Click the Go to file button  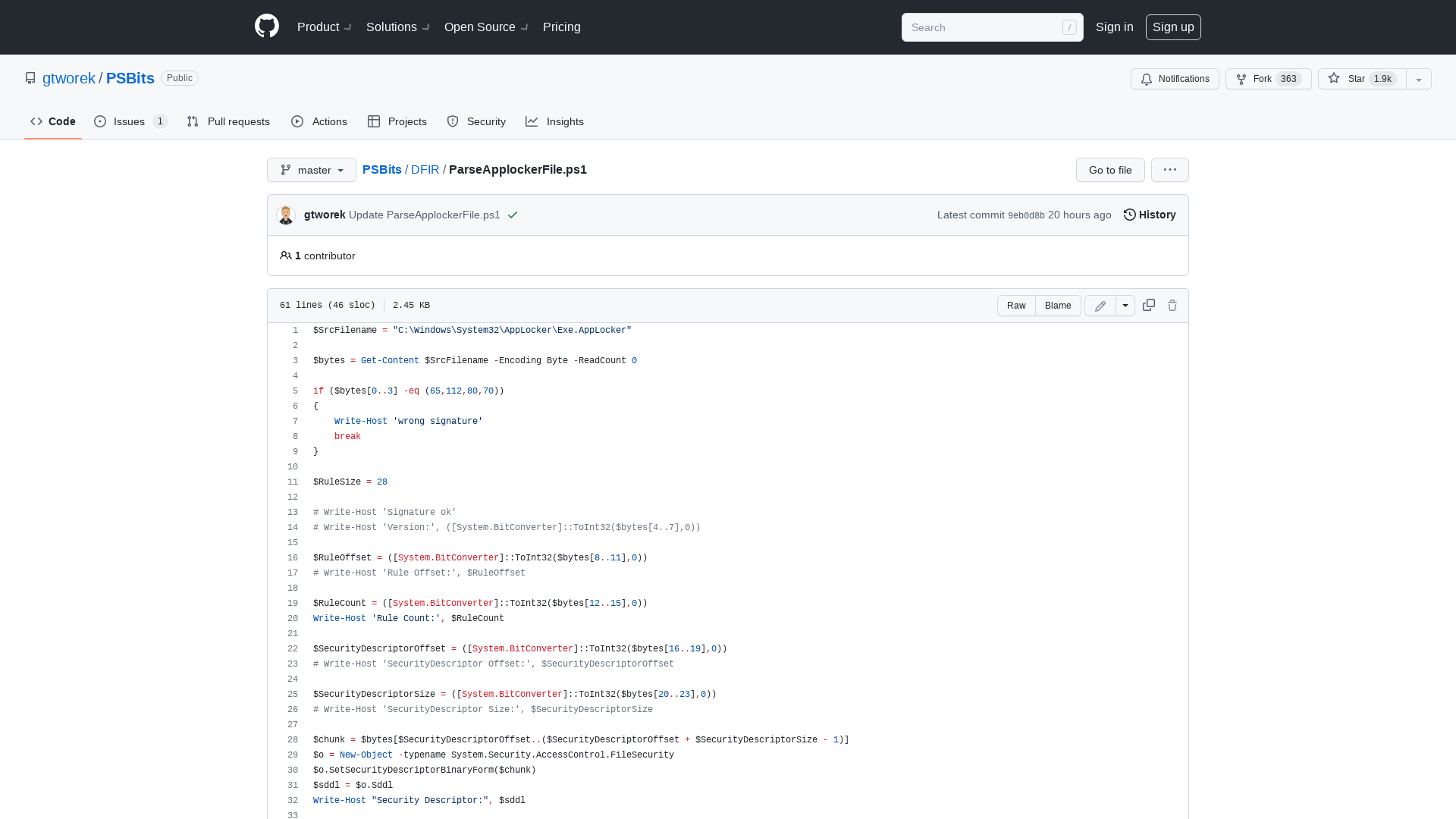pos(1110,170)
